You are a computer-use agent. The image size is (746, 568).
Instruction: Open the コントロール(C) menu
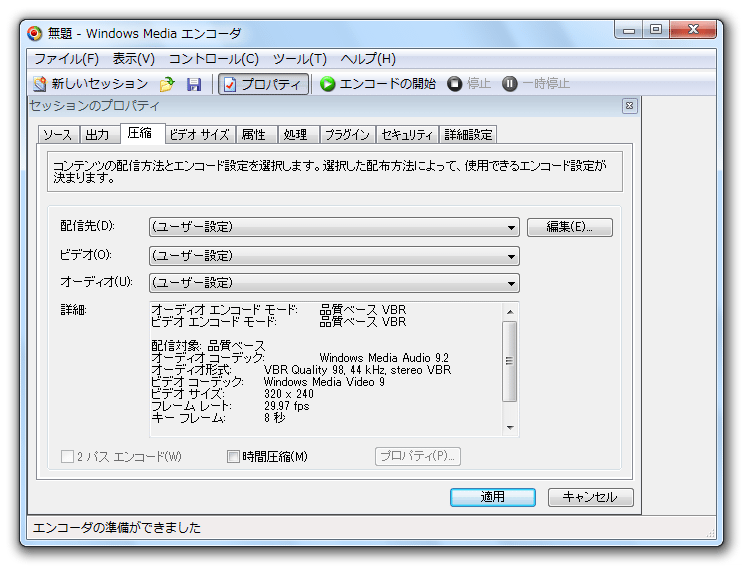[214, 59]
